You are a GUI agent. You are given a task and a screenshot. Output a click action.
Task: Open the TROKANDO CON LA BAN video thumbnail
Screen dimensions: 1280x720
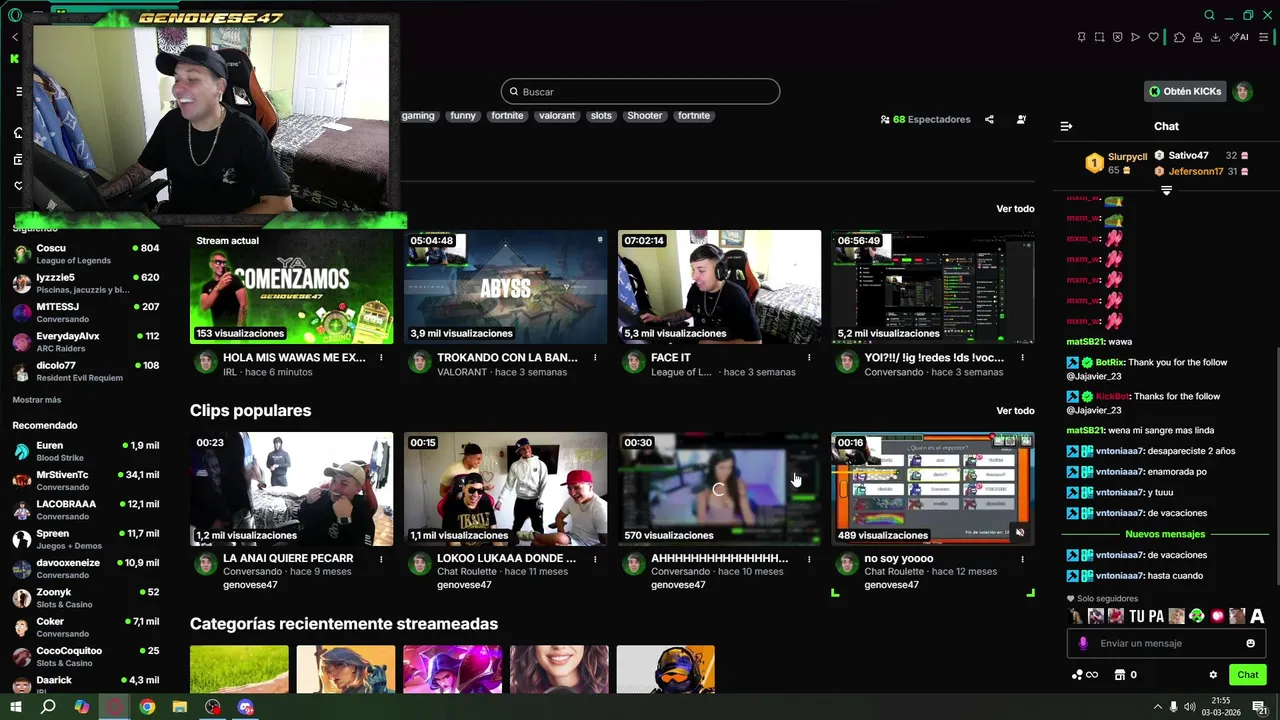point(505,287)
